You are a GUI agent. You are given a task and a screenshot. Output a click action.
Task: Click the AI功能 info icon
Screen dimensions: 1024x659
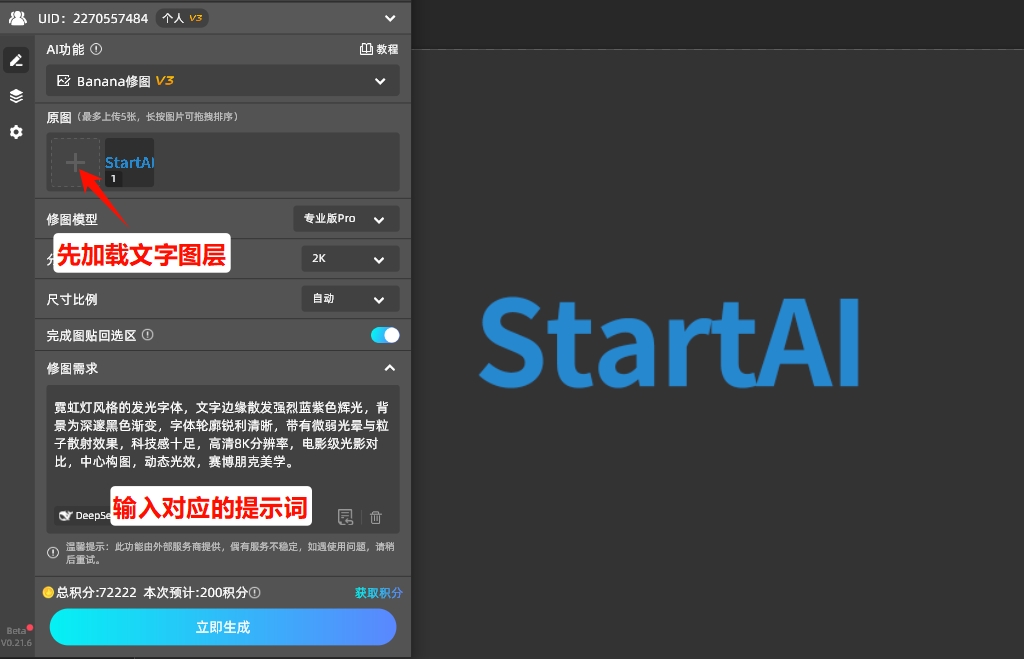point(94,48)
